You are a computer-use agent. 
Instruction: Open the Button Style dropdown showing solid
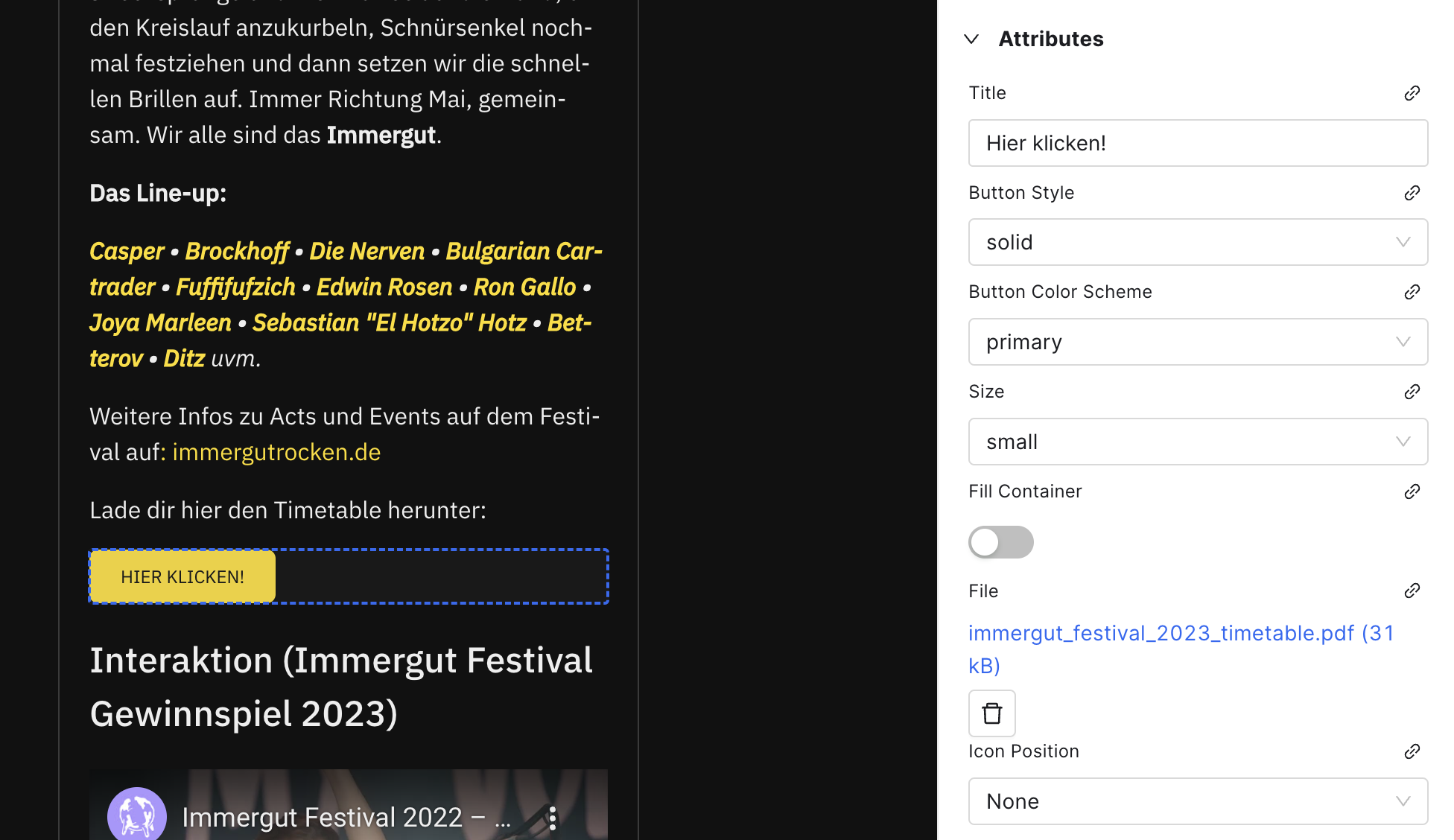tap(1198, 242)
